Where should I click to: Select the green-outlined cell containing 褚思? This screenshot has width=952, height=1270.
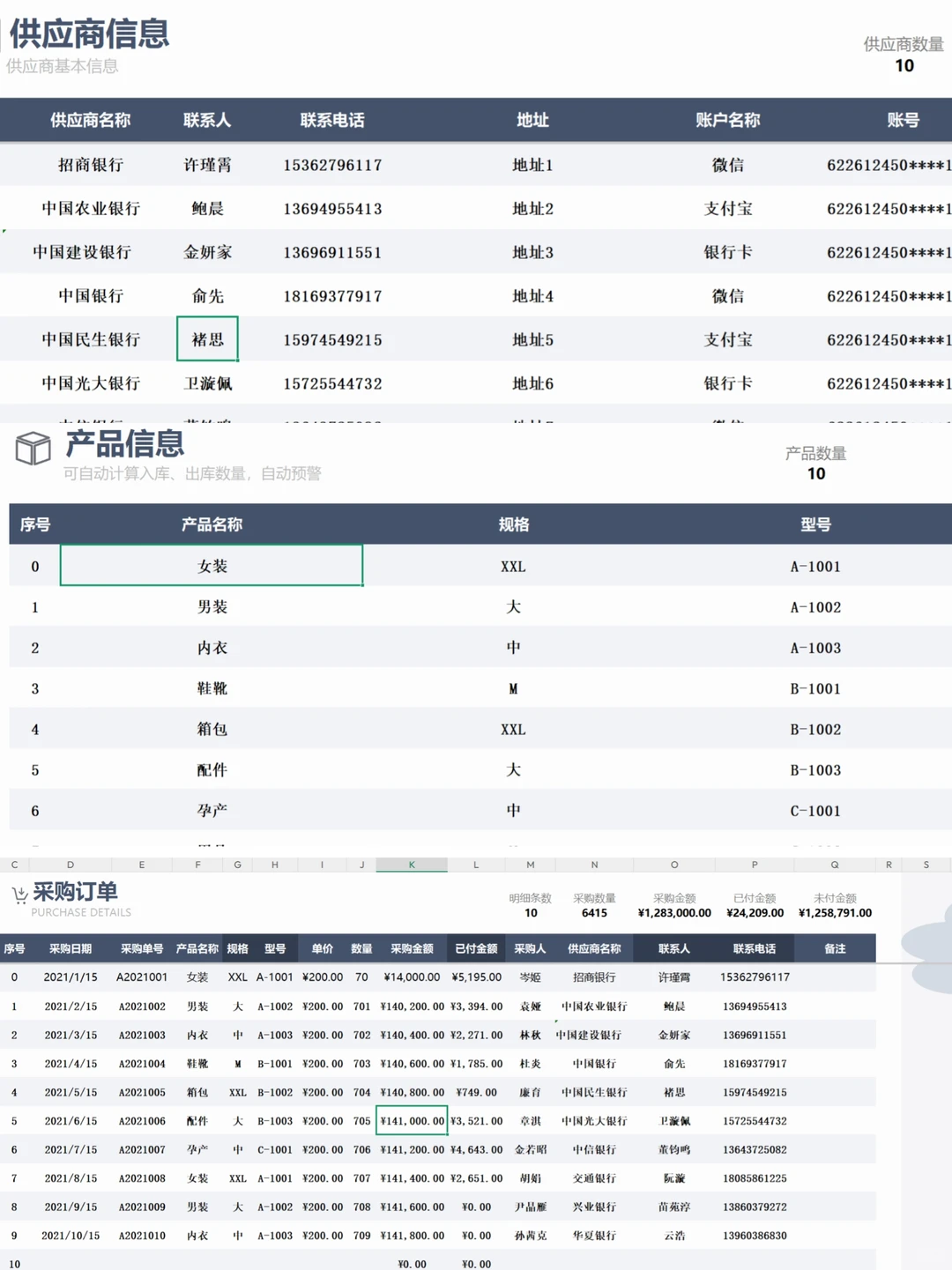pos(207,339)
